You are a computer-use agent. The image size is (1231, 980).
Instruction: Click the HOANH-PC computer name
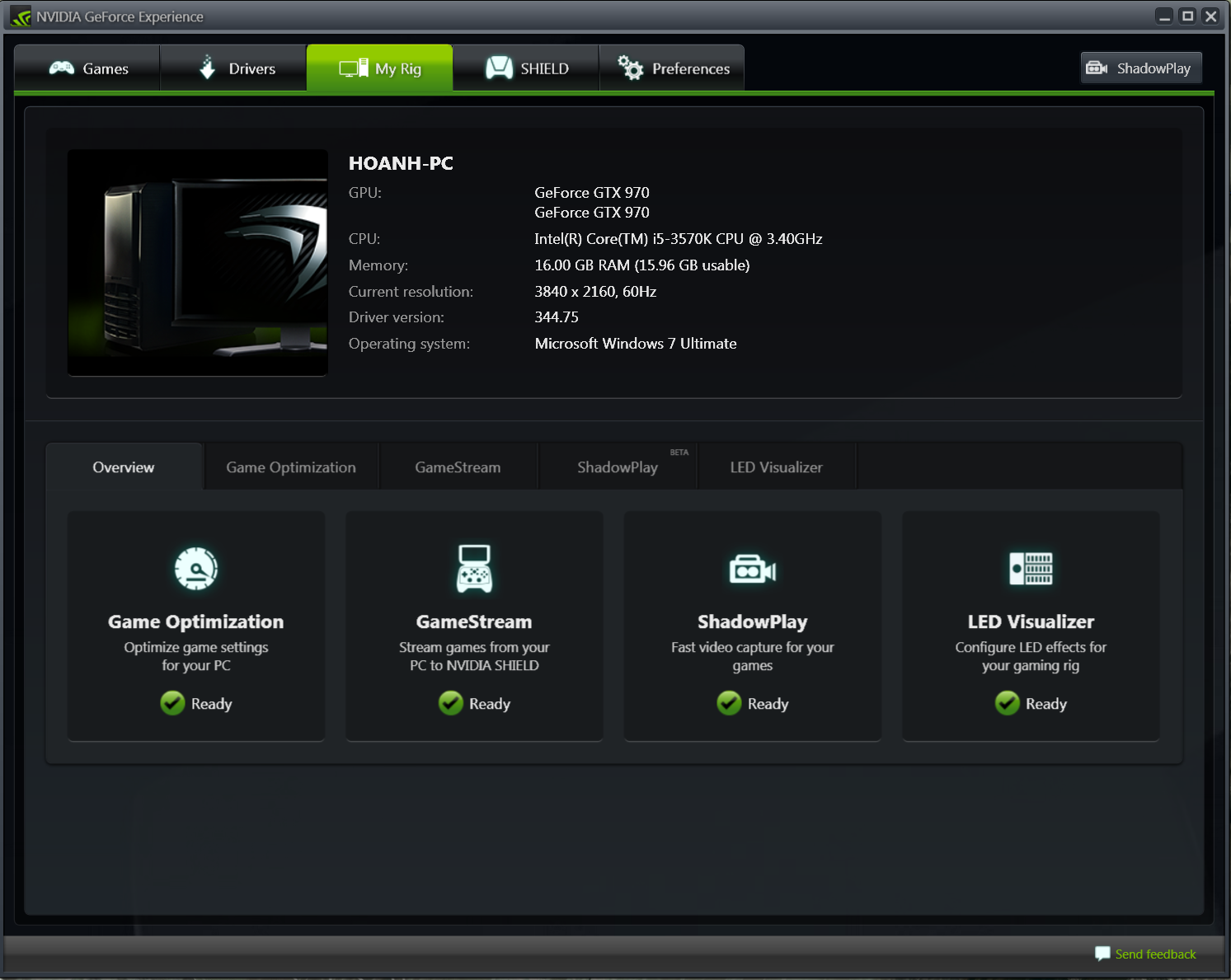401,163
